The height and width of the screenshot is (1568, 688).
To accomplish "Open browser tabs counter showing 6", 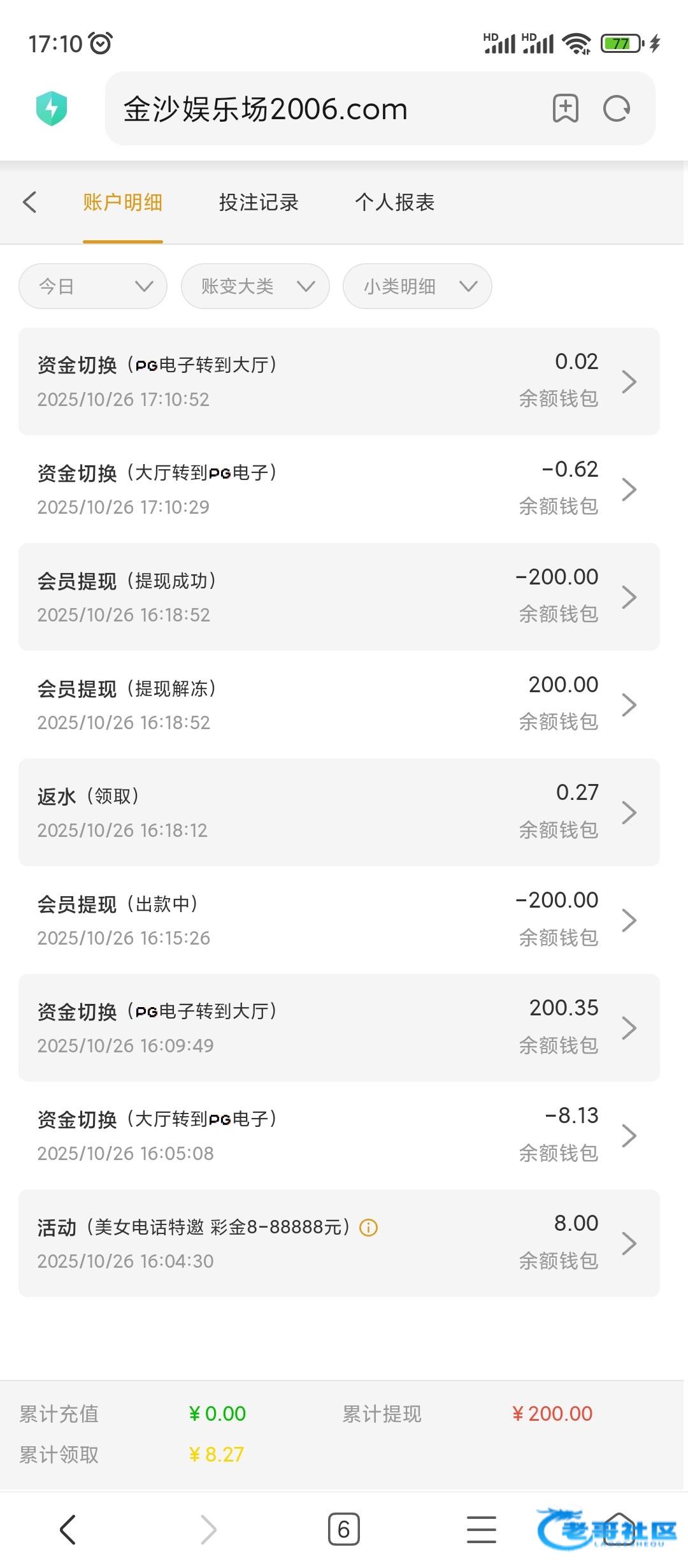I will (x=344, y=1528).
